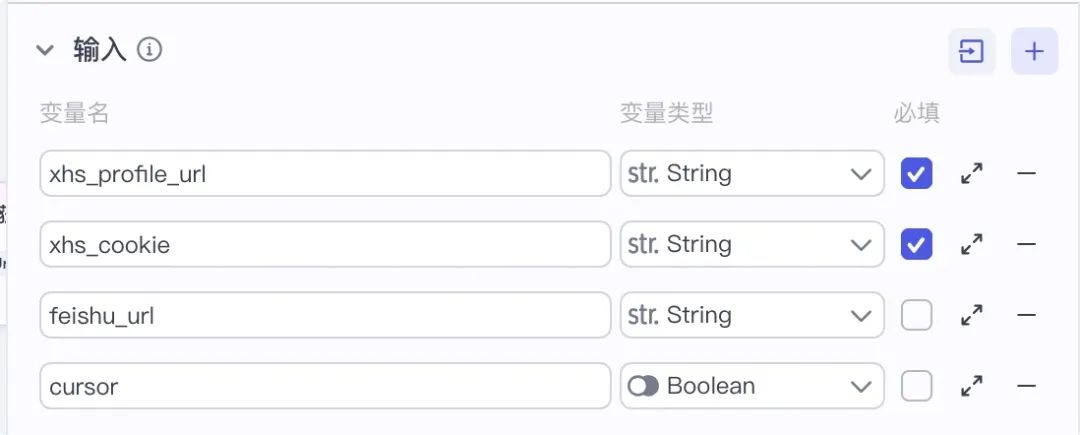The width and height of the screenshot is (1080, 435).
Task: Expand the xhs_cookie row editor
Action: pos(971,244)
